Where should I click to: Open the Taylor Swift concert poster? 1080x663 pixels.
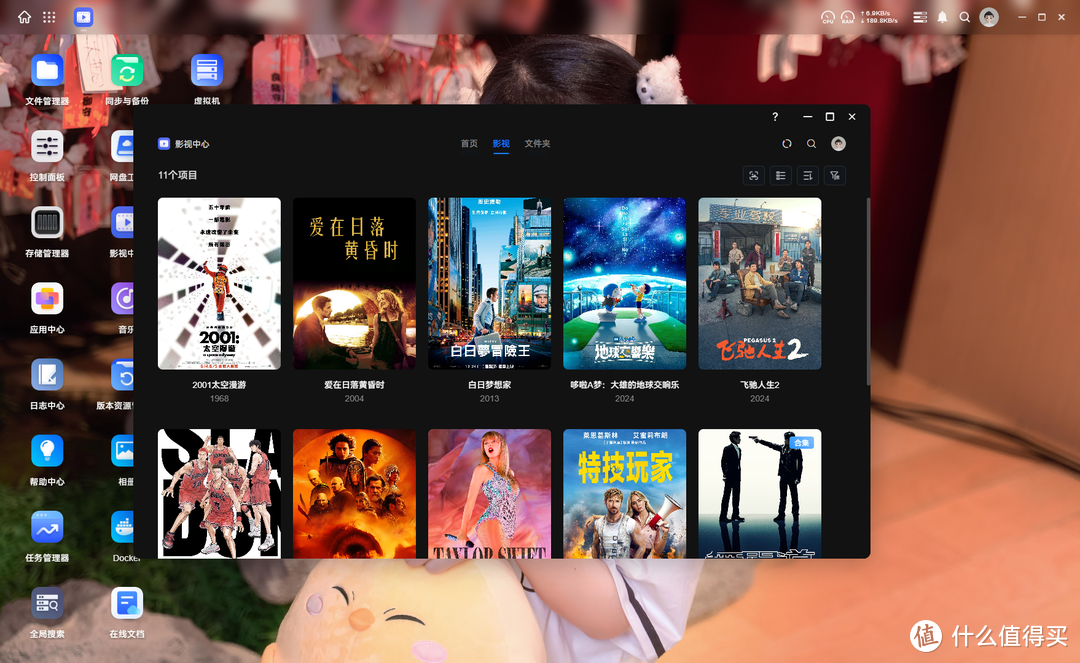(x=489, y=494)
